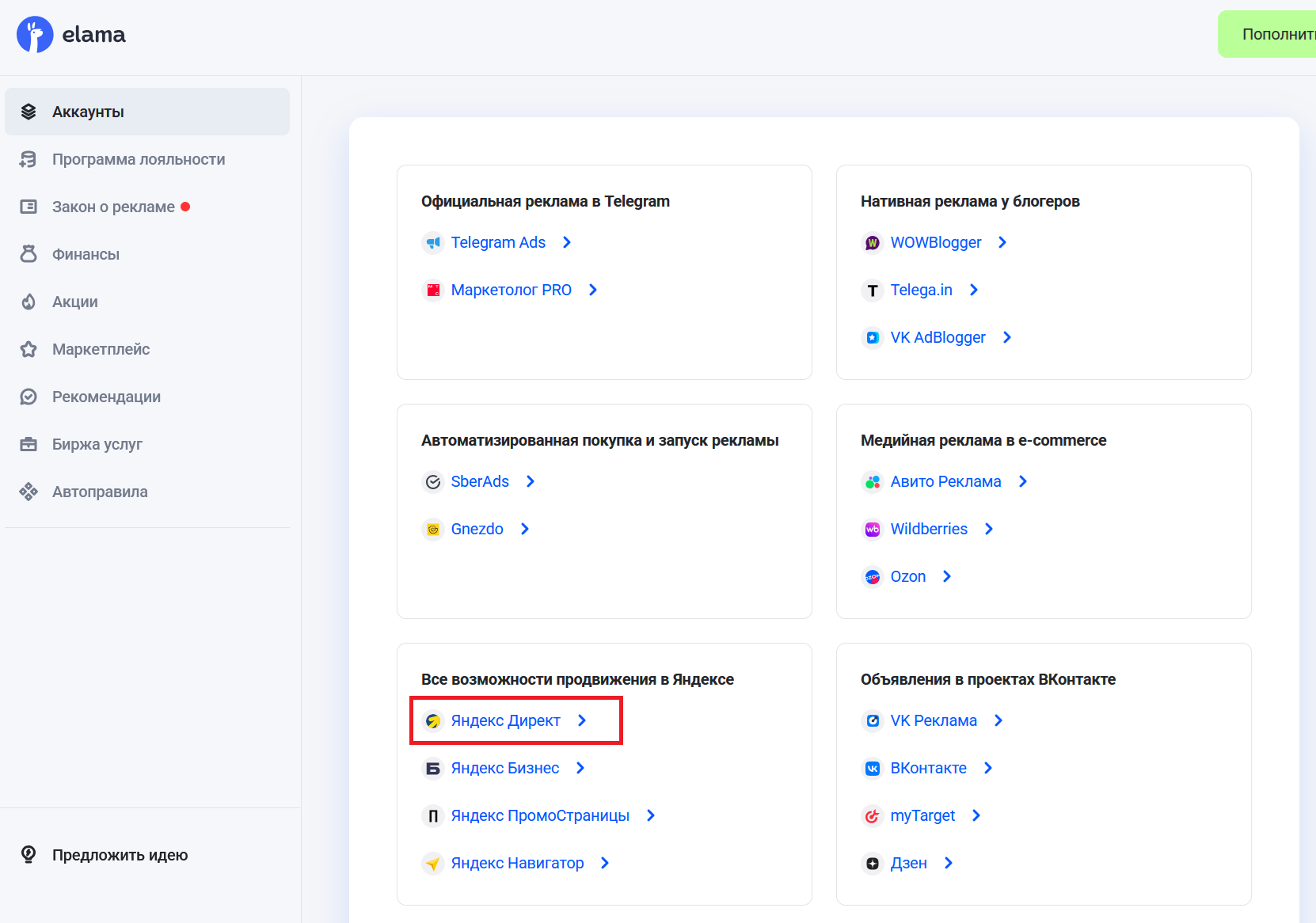
Task: Click the Автоправила icon in sidebar
Action: click(29, 492)
